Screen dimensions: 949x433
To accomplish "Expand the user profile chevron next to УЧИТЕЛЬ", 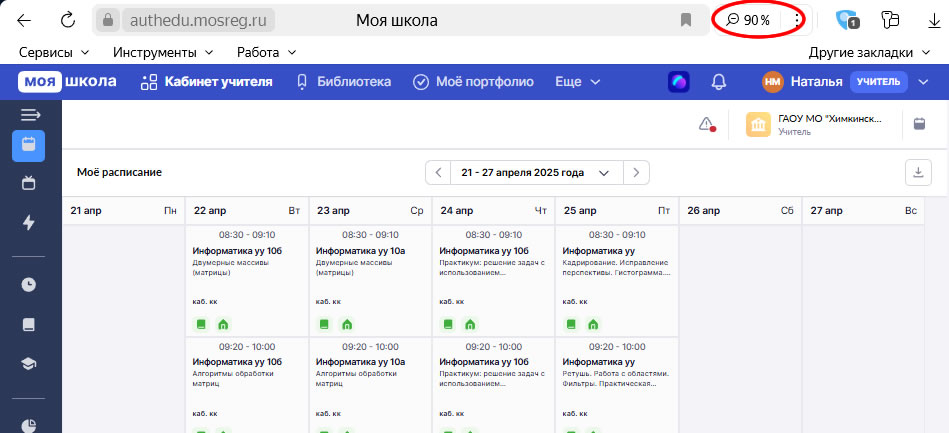I will point(923,82).
